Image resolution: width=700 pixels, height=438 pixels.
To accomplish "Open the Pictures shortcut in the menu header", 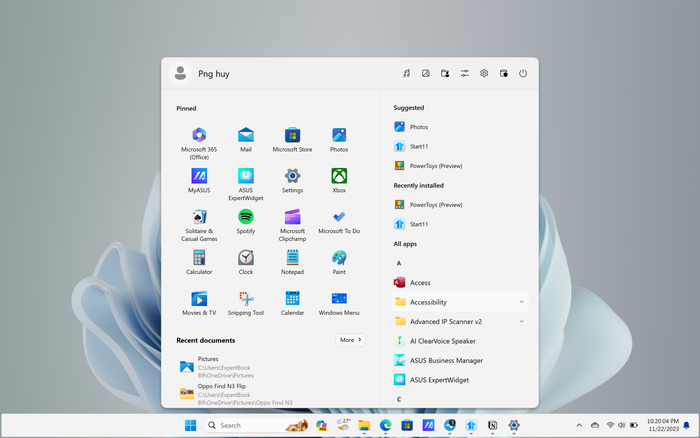I will click(x=426, y=73).
